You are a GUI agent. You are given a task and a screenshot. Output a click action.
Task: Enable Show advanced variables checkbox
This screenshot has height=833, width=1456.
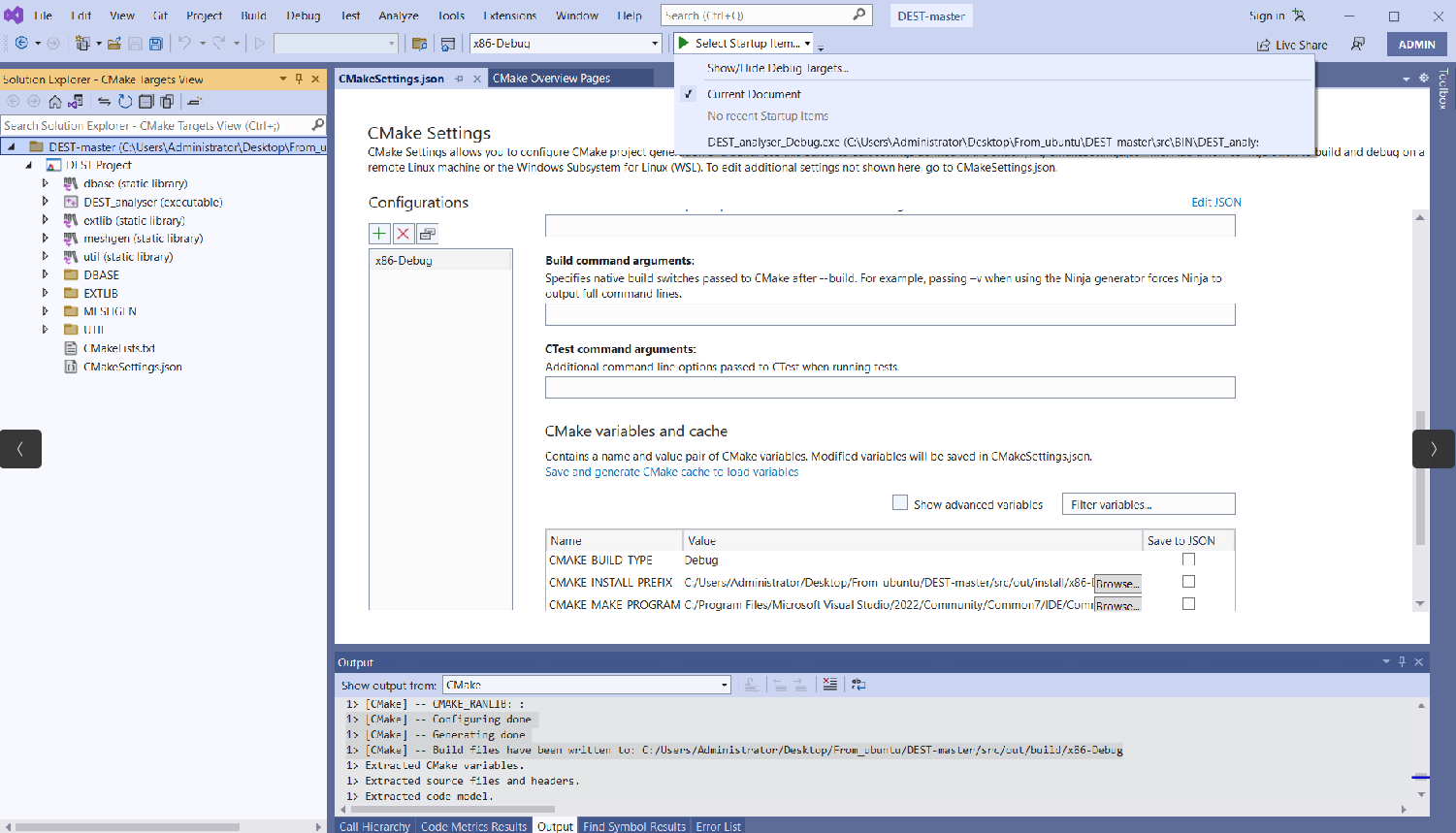point(900,503)
